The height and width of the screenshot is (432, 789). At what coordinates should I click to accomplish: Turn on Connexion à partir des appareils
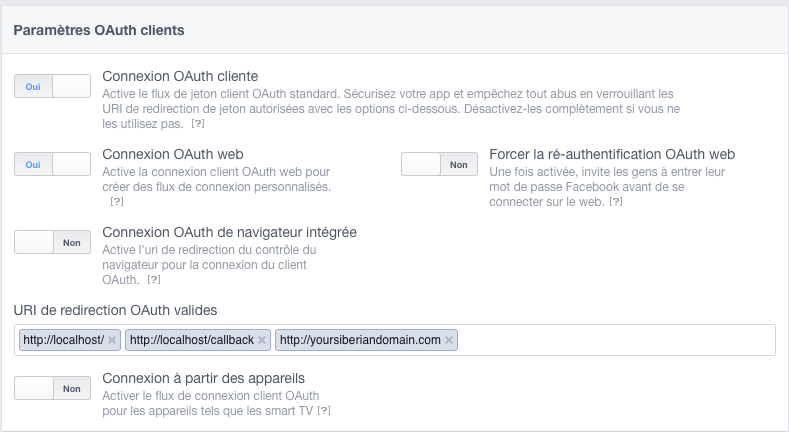[x=52, y=388]
